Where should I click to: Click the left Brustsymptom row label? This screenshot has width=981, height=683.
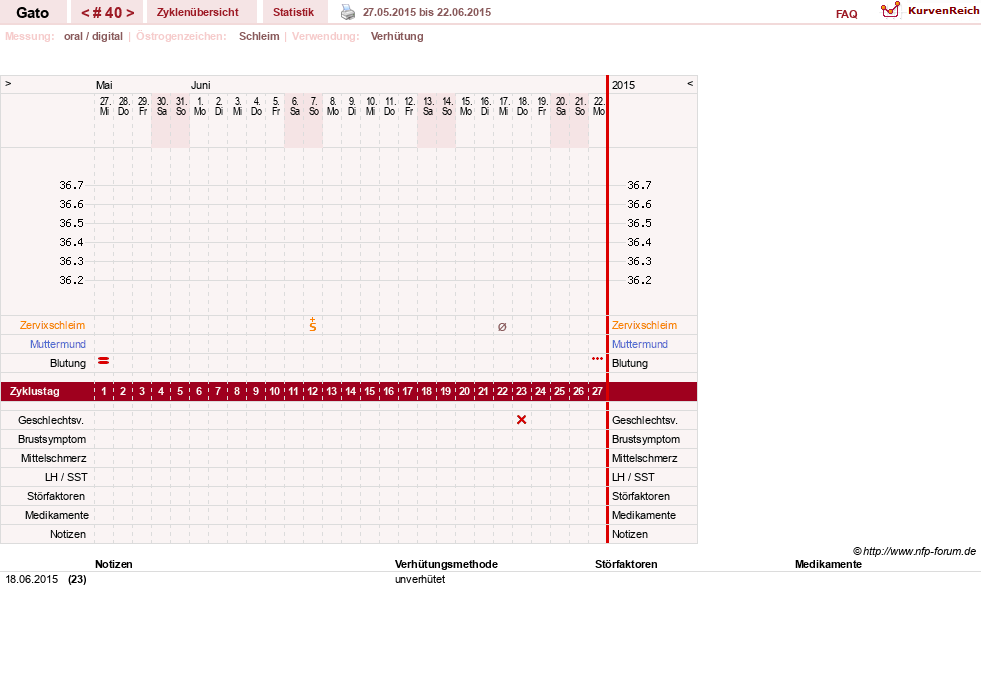52,439
